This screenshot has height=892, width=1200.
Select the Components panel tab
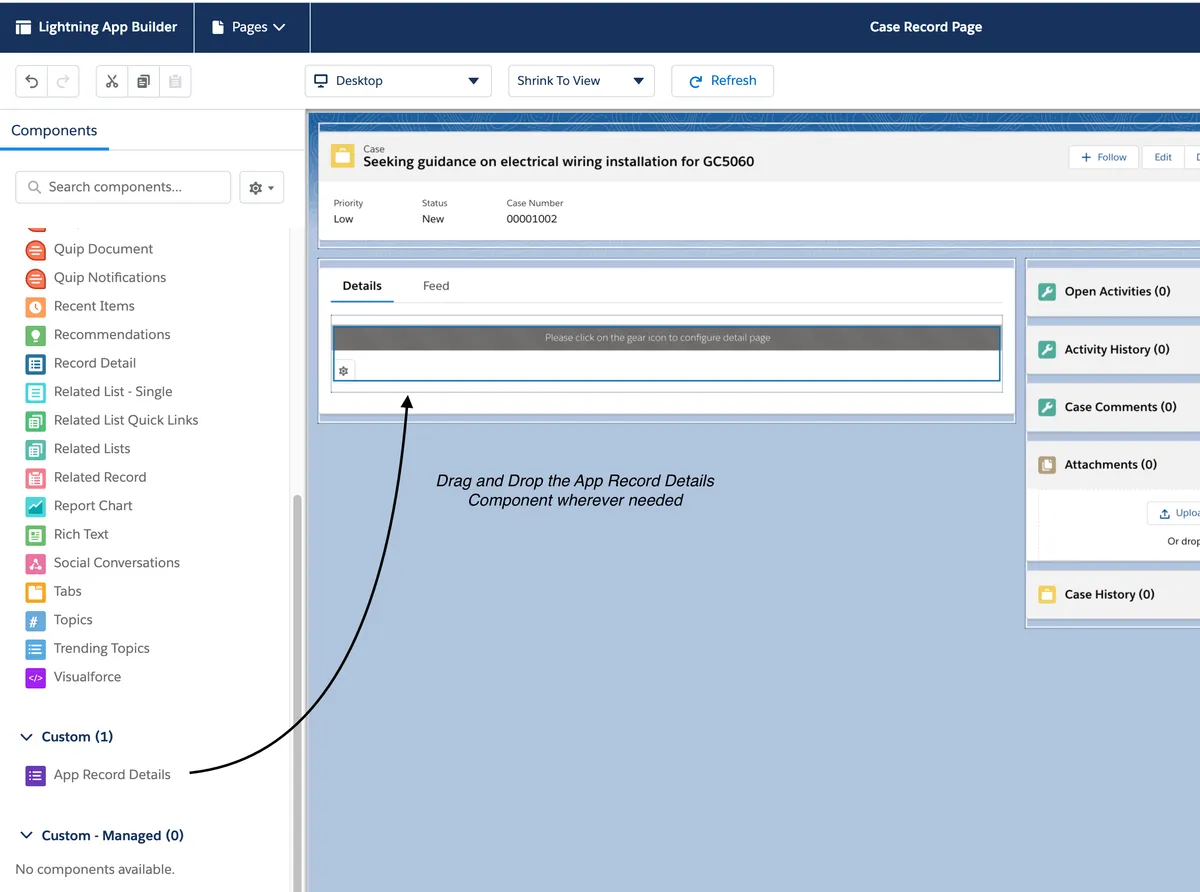tap(54, 131)
